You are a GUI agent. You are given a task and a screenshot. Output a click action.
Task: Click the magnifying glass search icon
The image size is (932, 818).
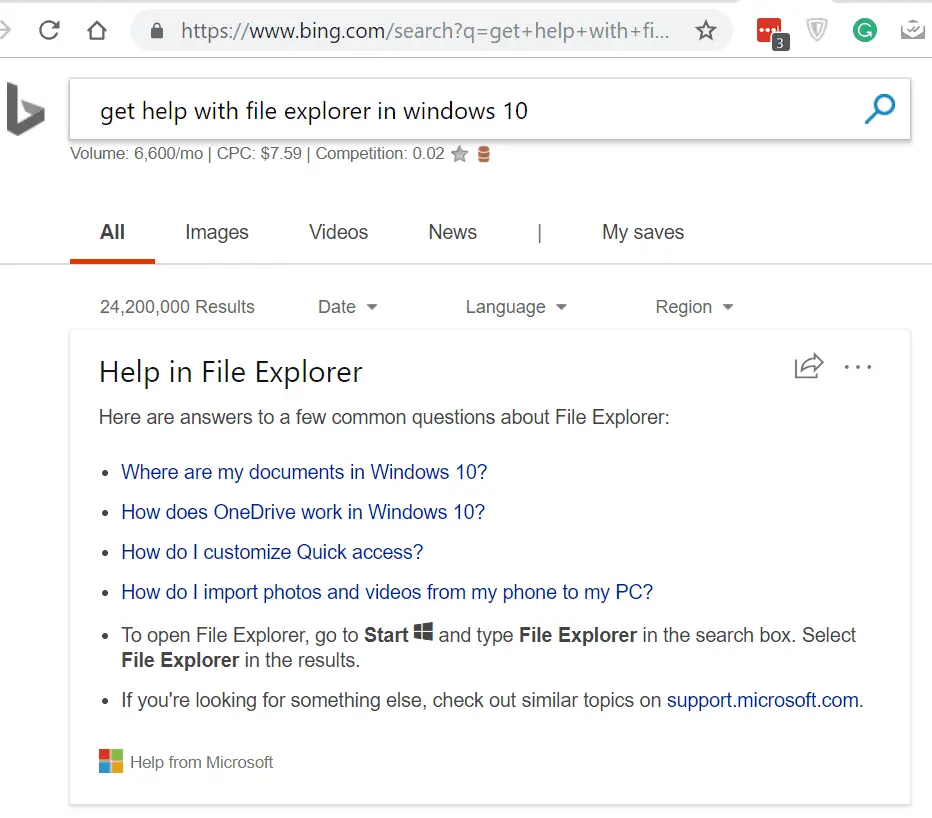click(x=880, y=109)
